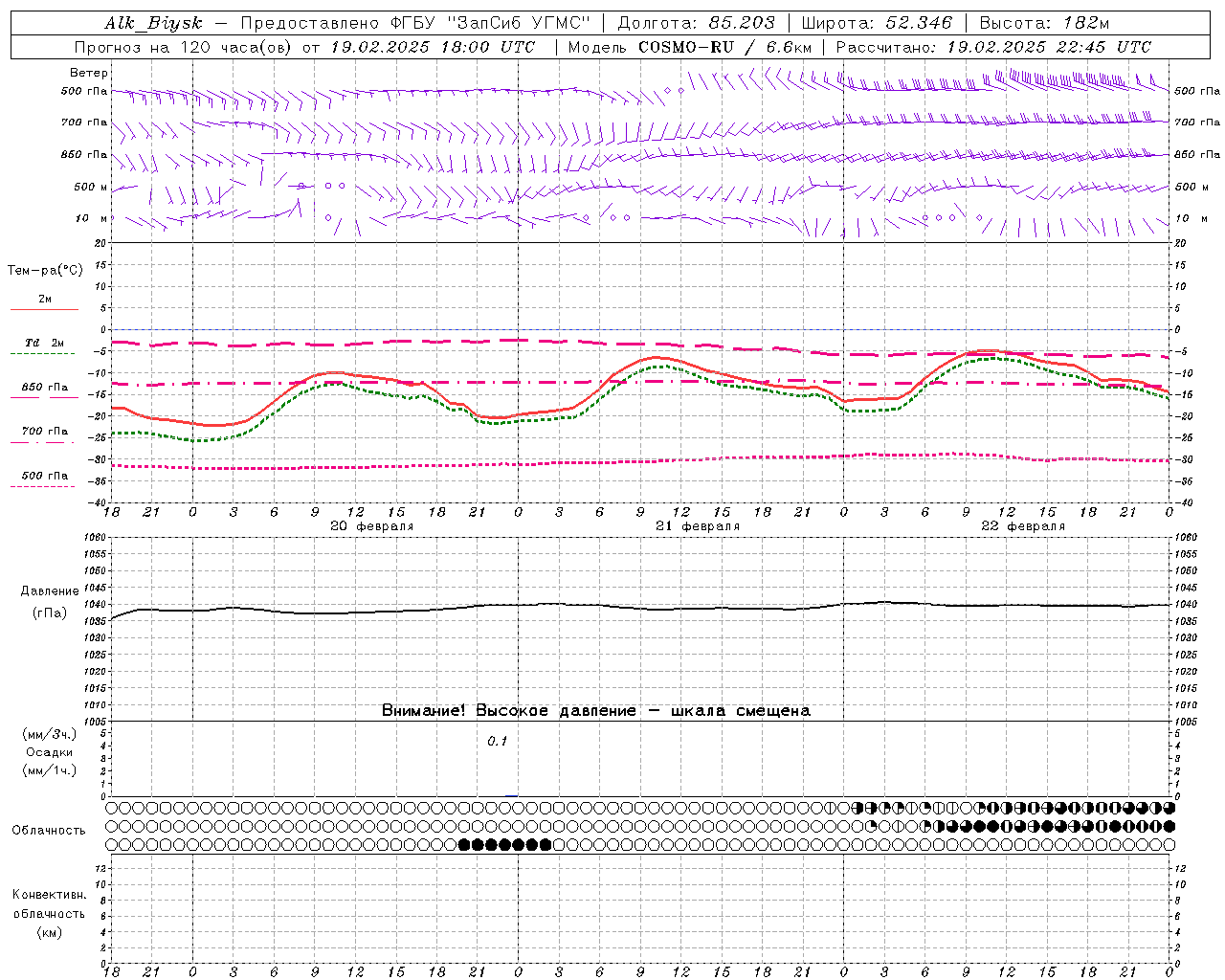Click the station name Alk_Biysk in header
The height and width of the screenshot is (980, 1225).
pyautogui.click(x=153, y=23)
